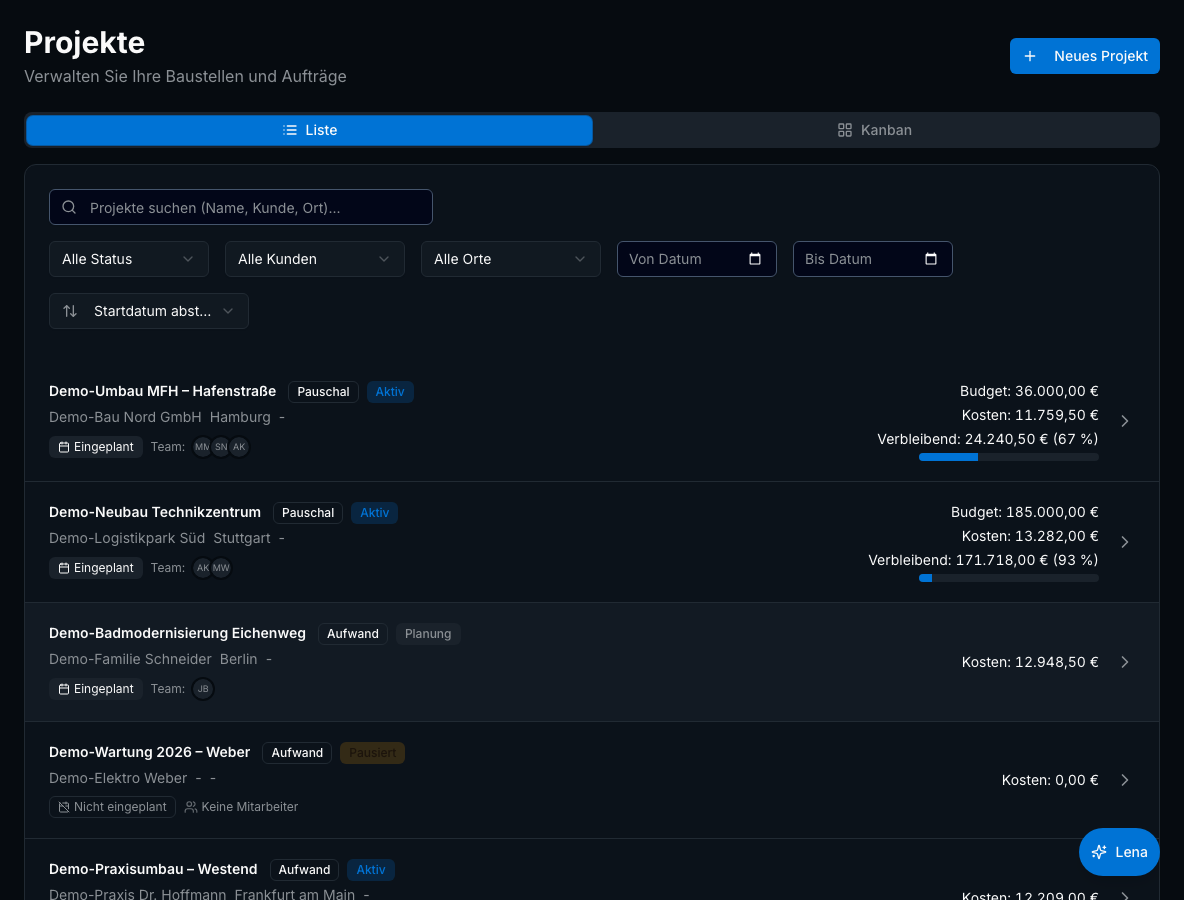Open Badmodernisierung Eichenweg via its chevron arrow
The width and height of the screenshot is (1184, 900).
(1124, 661)
